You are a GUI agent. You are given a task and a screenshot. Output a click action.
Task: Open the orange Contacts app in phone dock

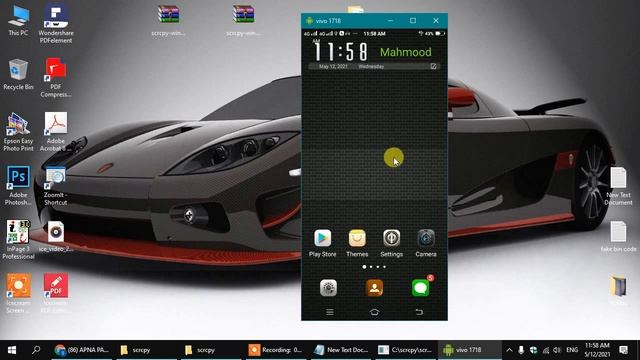[x=374, y=288]
